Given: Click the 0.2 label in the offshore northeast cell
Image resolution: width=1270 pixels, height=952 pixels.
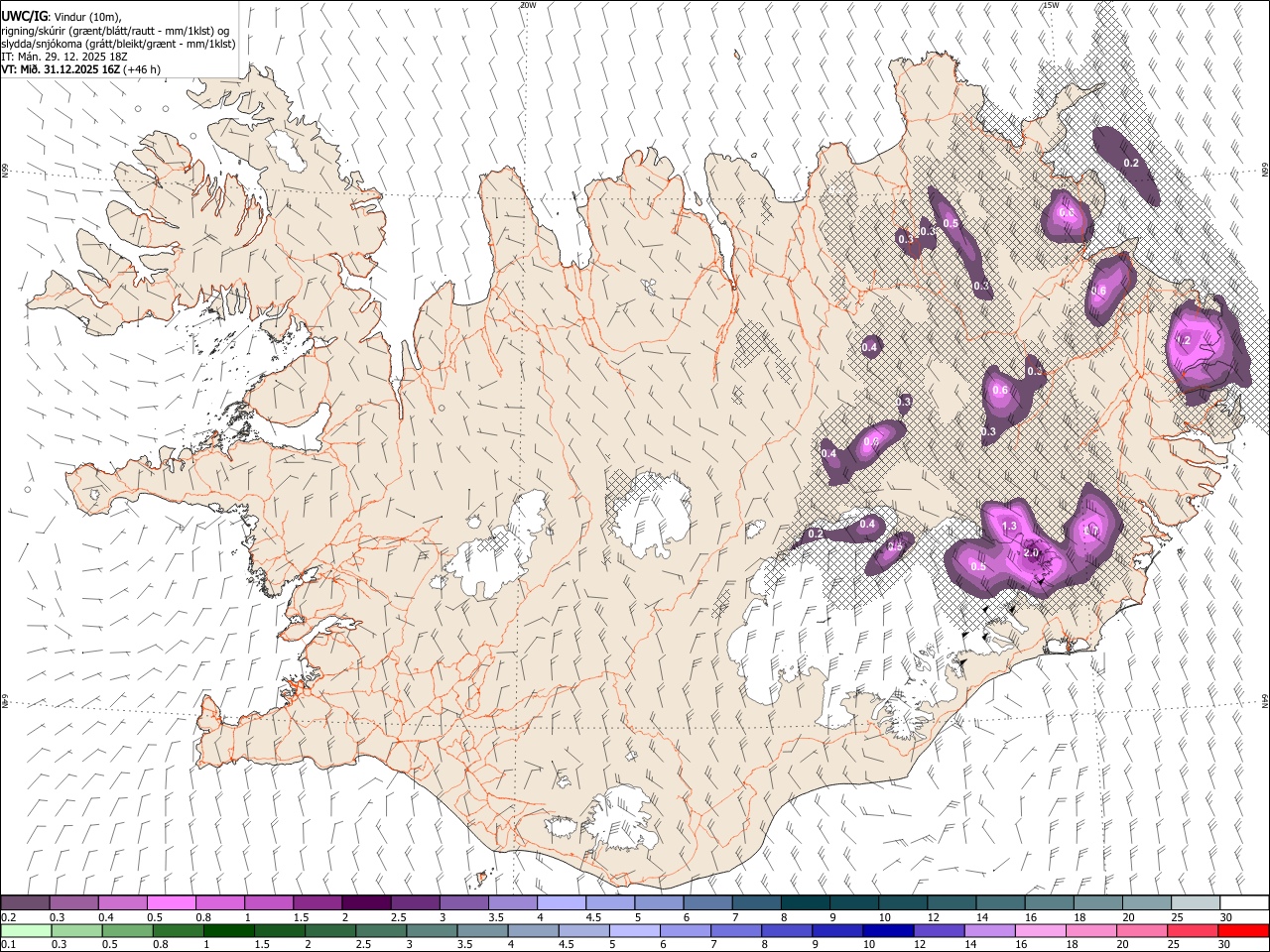Looking at the screenshot, I should point(1131,163).
